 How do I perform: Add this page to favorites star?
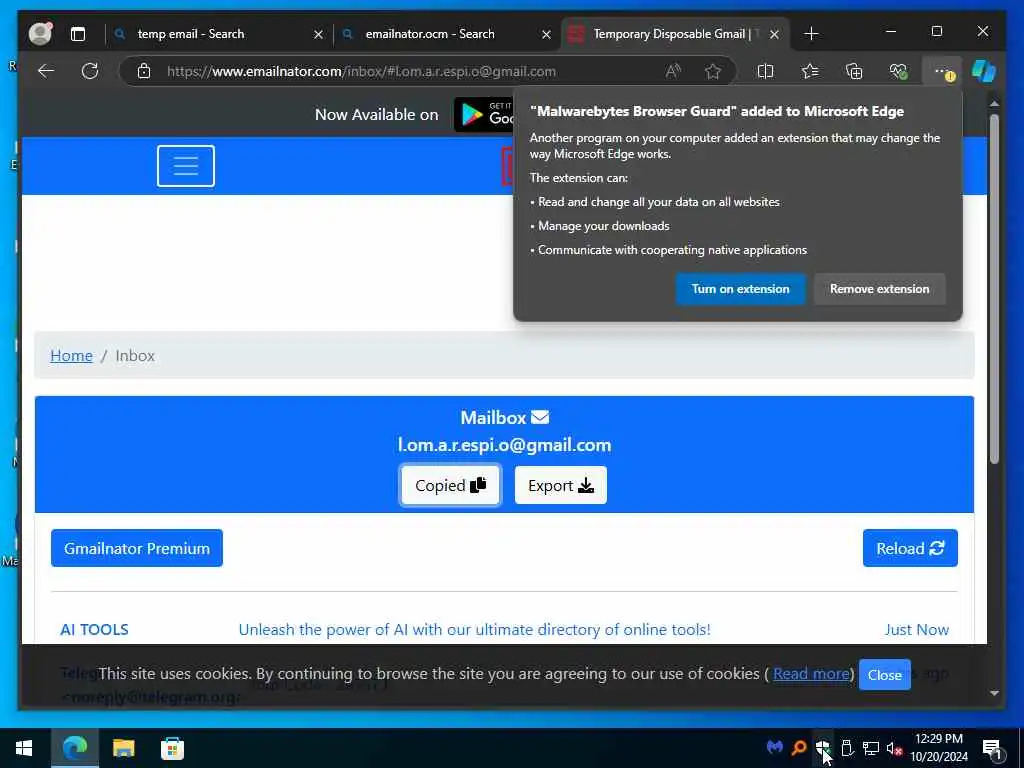click(x=712, y=71)
